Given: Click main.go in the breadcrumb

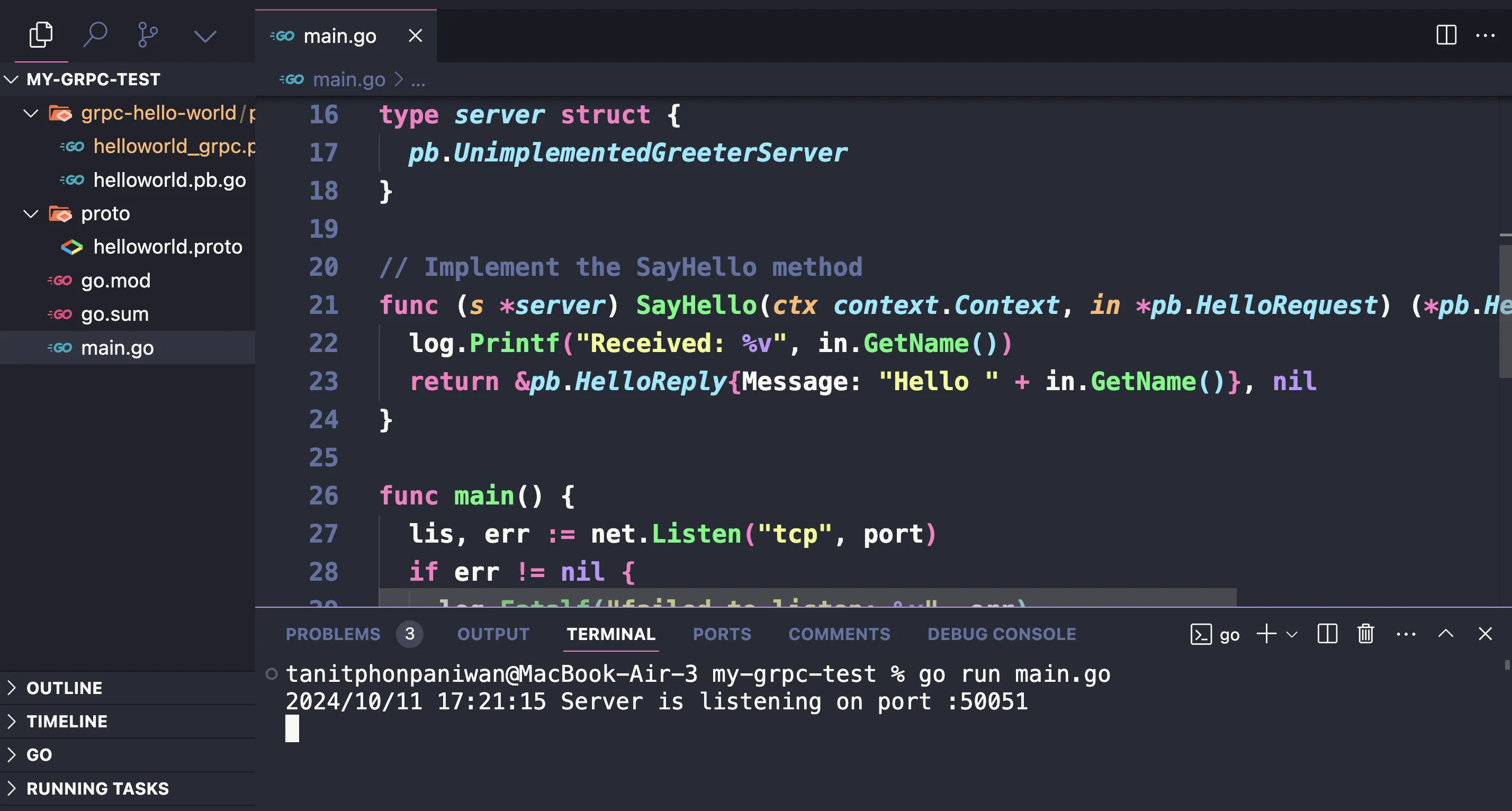Looking at the screenshot, I should click(349, 79).
